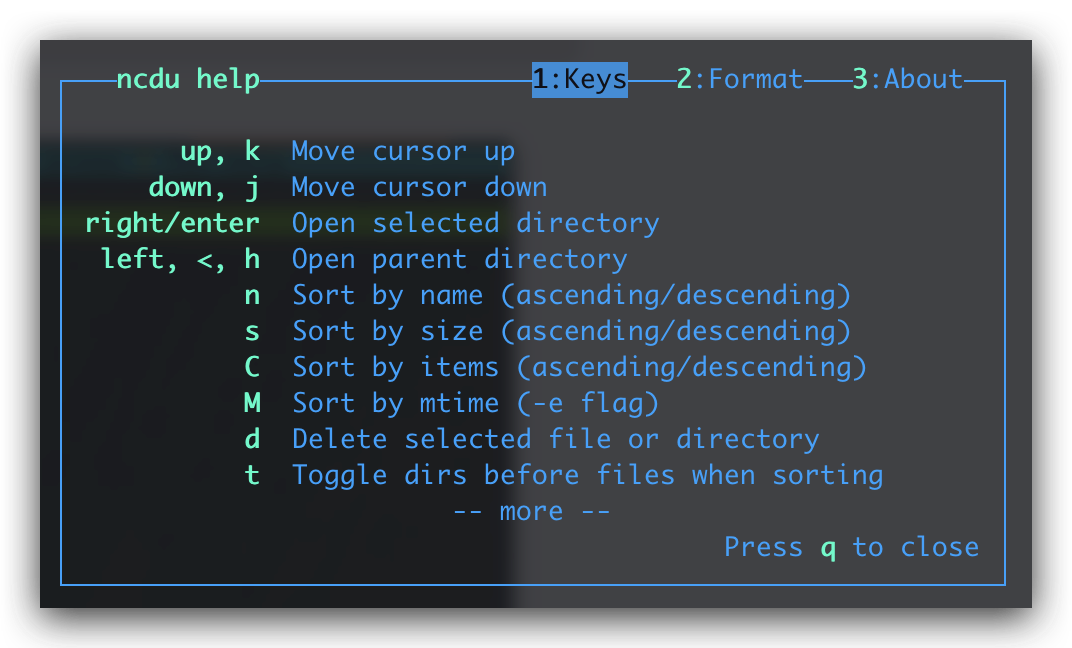
Task: Click the "Press q to close" hint
Action: pyautogui.click(x=851, y=547)
